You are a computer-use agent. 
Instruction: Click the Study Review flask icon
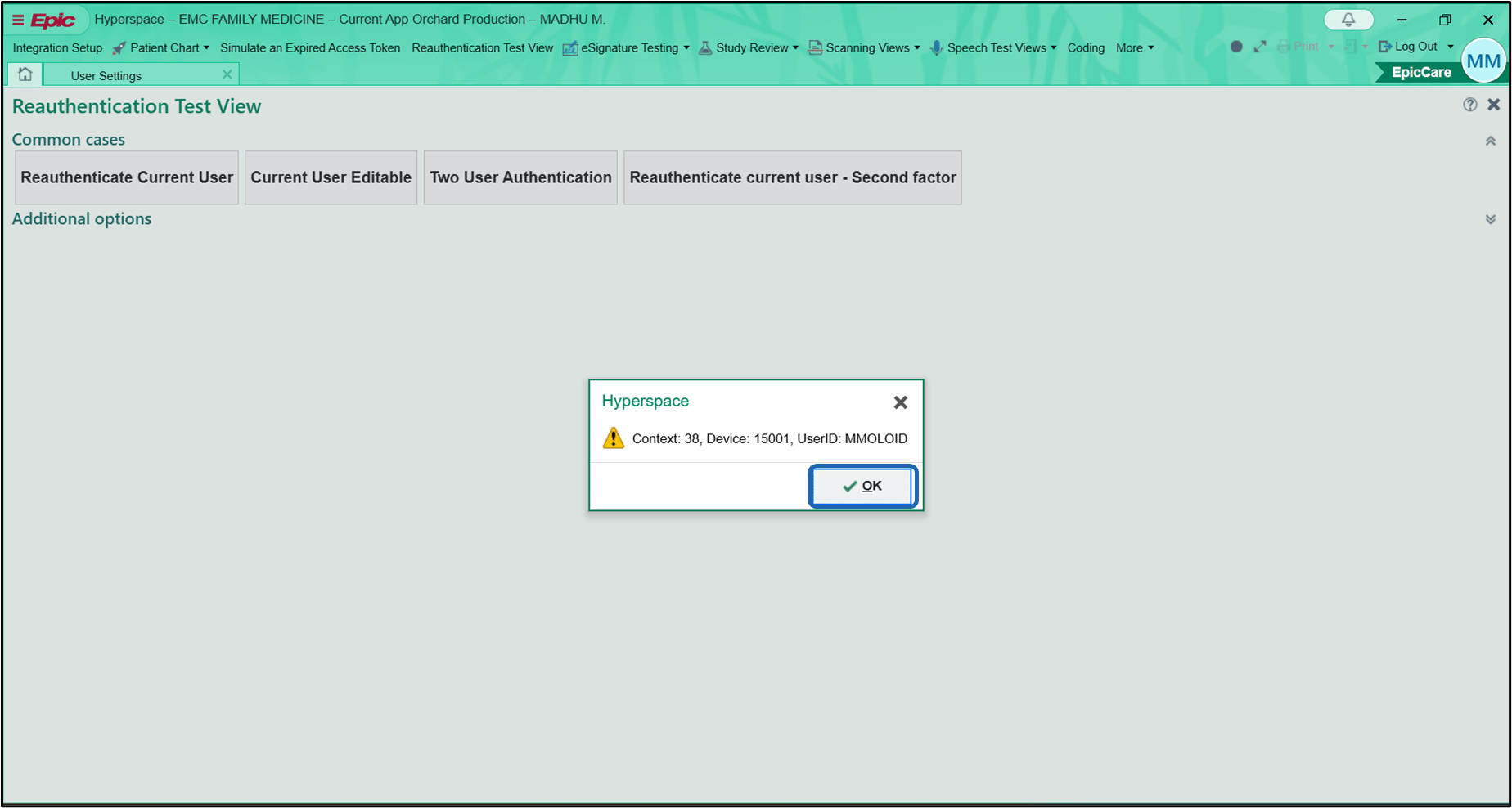tap(705, 47)
